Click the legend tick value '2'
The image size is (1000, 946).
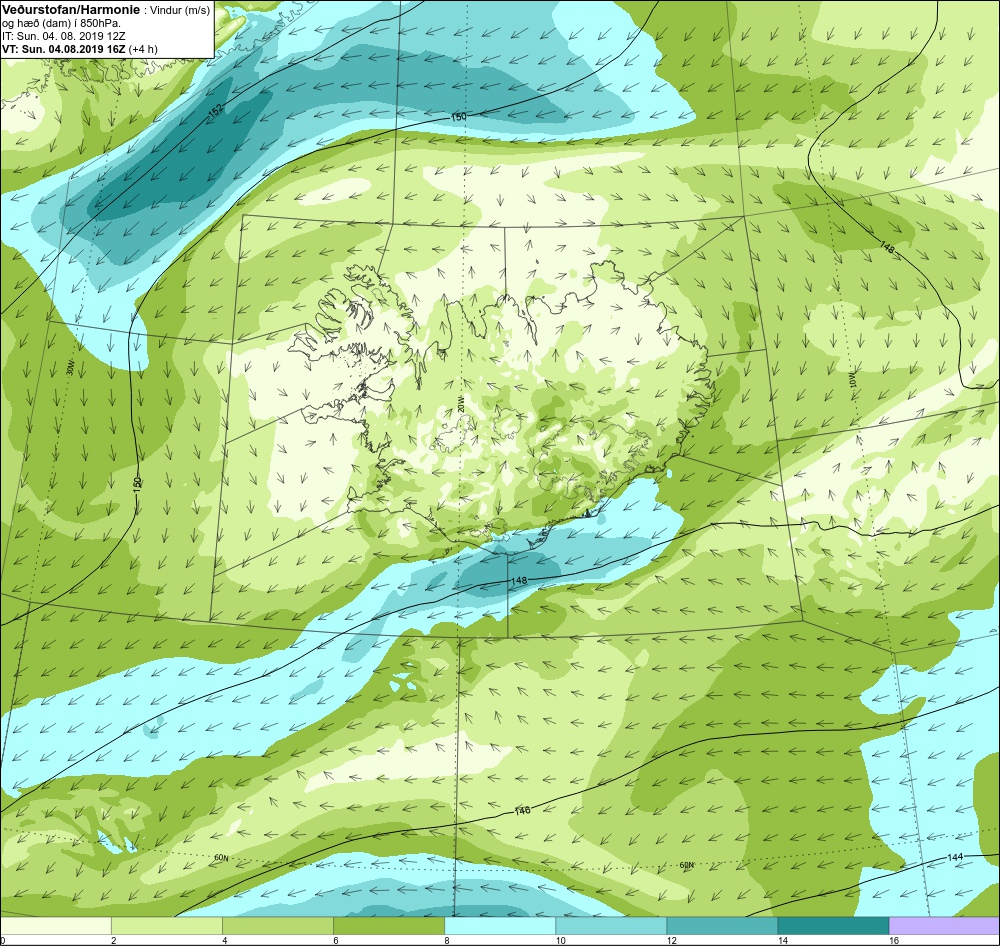click(114, 940)
